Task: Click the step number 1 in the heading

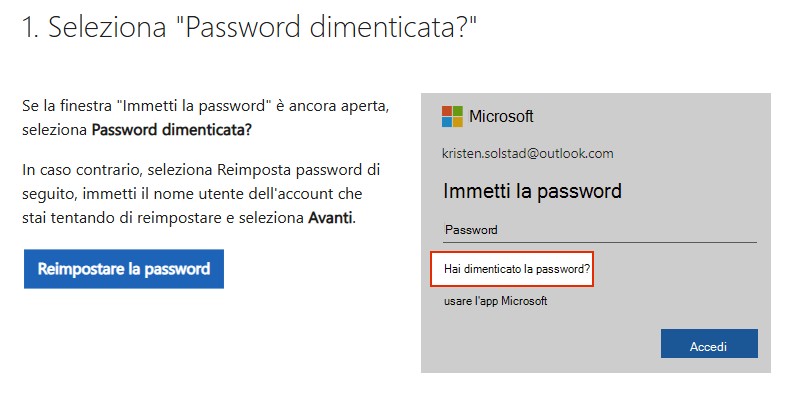Action: (29, 29)
